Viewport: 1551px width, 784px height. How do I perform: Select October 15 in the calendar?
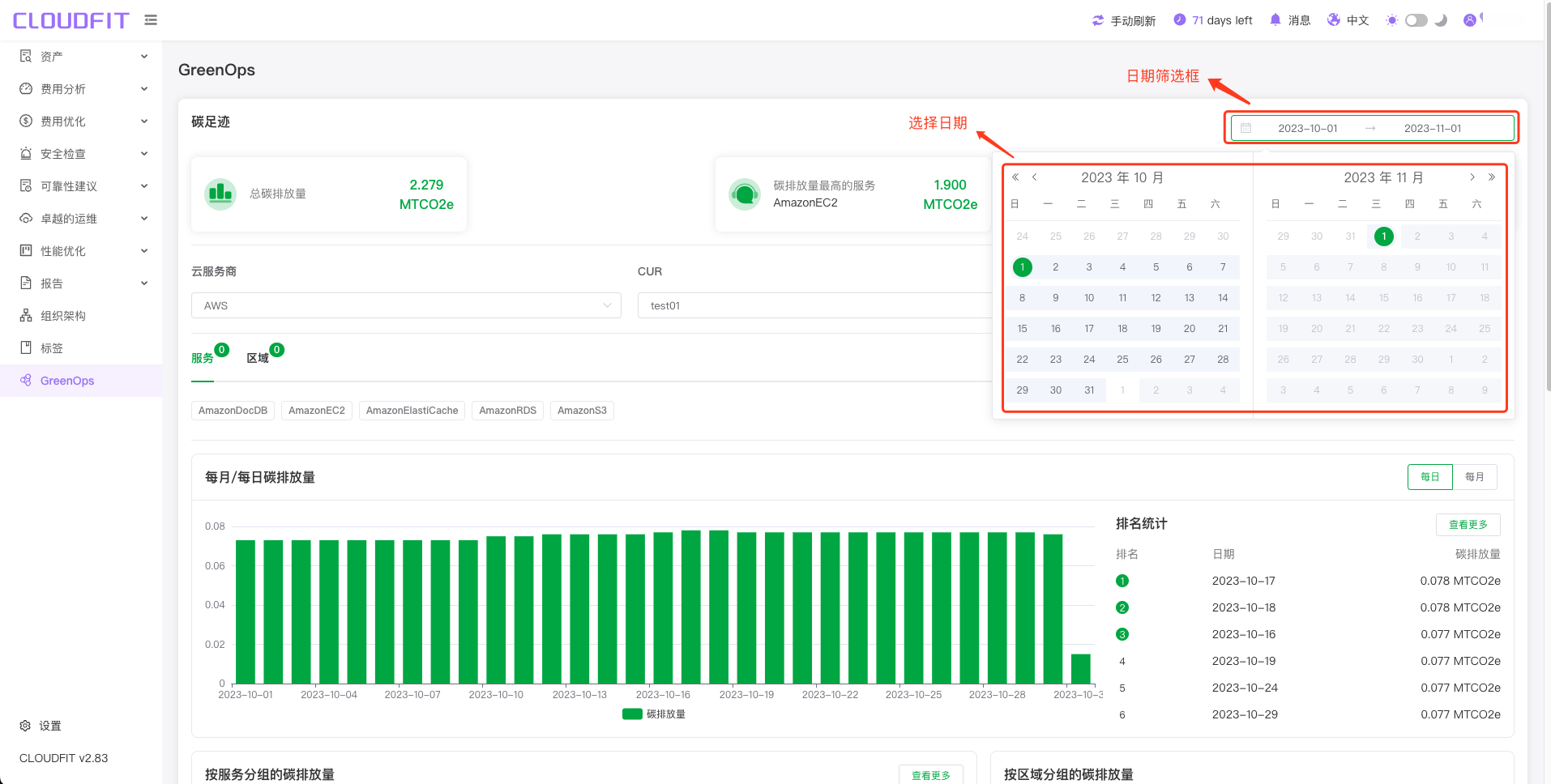[x=1022, y=329]
